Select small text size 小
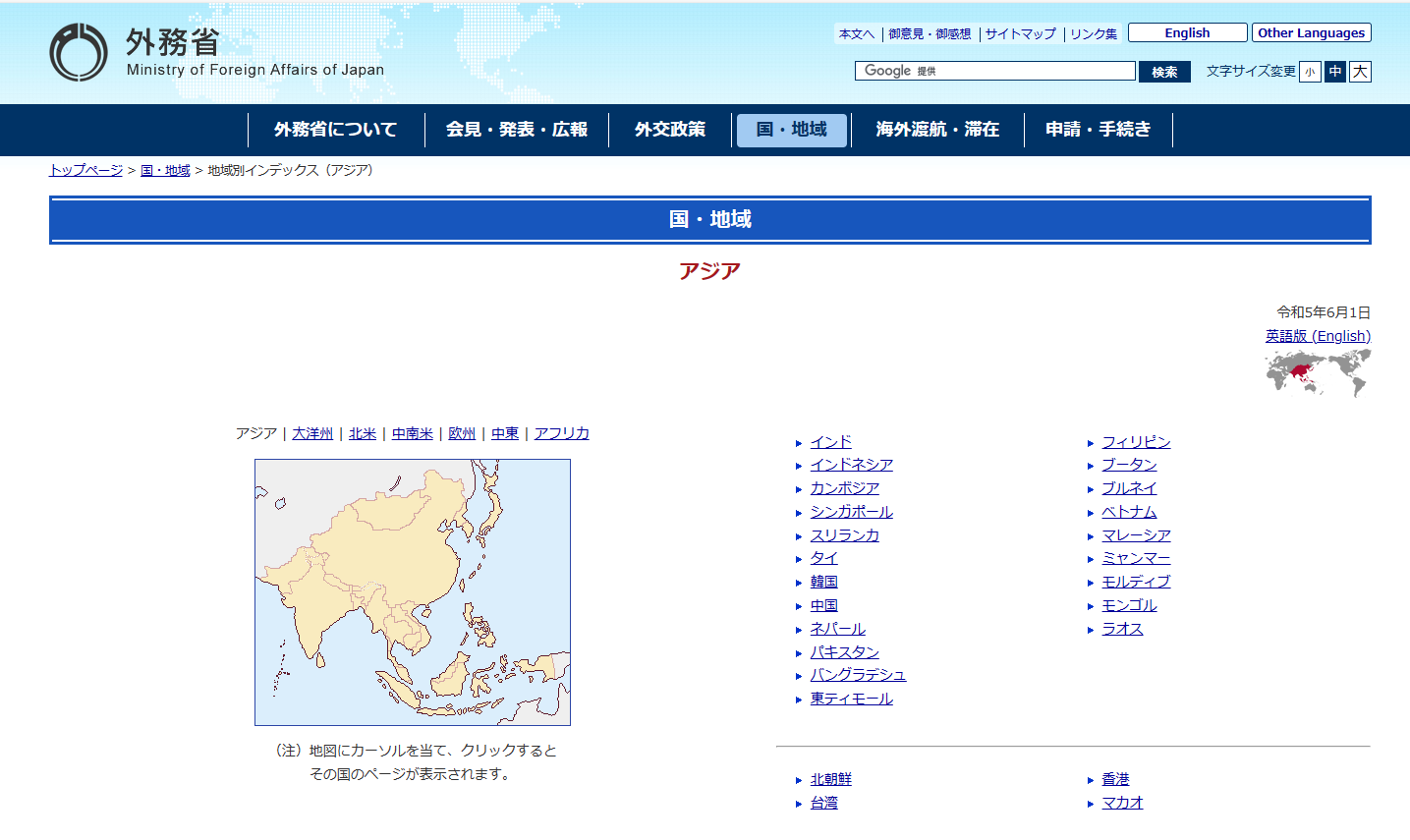The height and width of the screenshot is (840, 1410). [x=1310, y=72]
